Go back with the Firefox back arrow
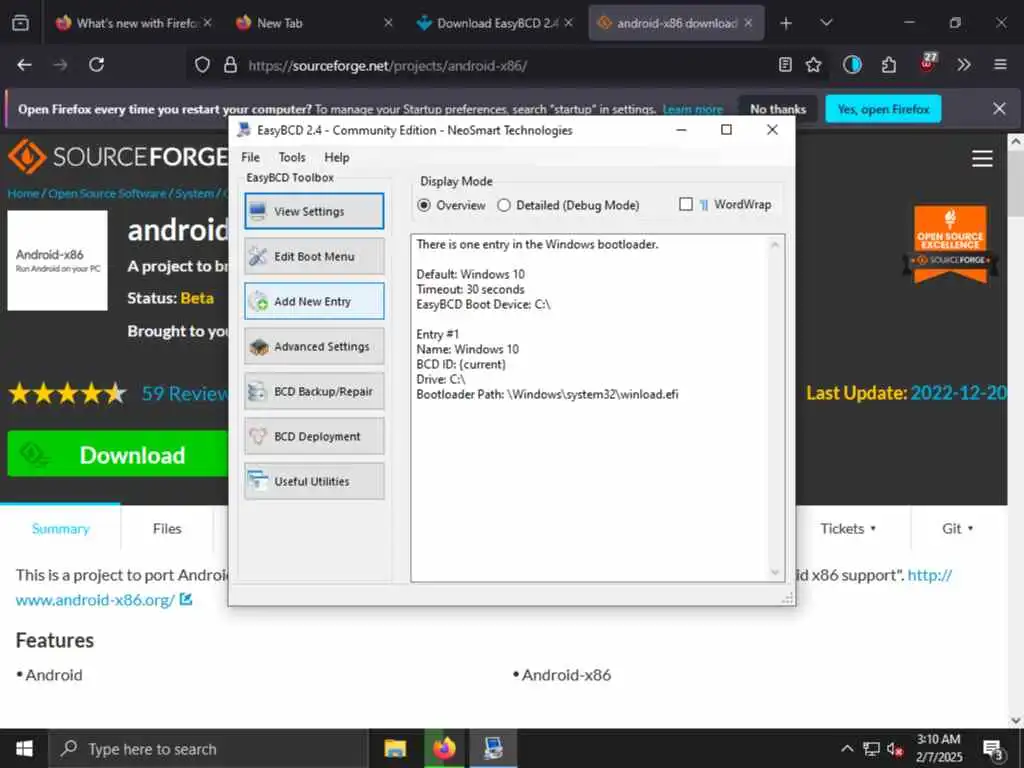Image resolution: width=1024 pixels, height=768 pixels. tap(25, 65)
